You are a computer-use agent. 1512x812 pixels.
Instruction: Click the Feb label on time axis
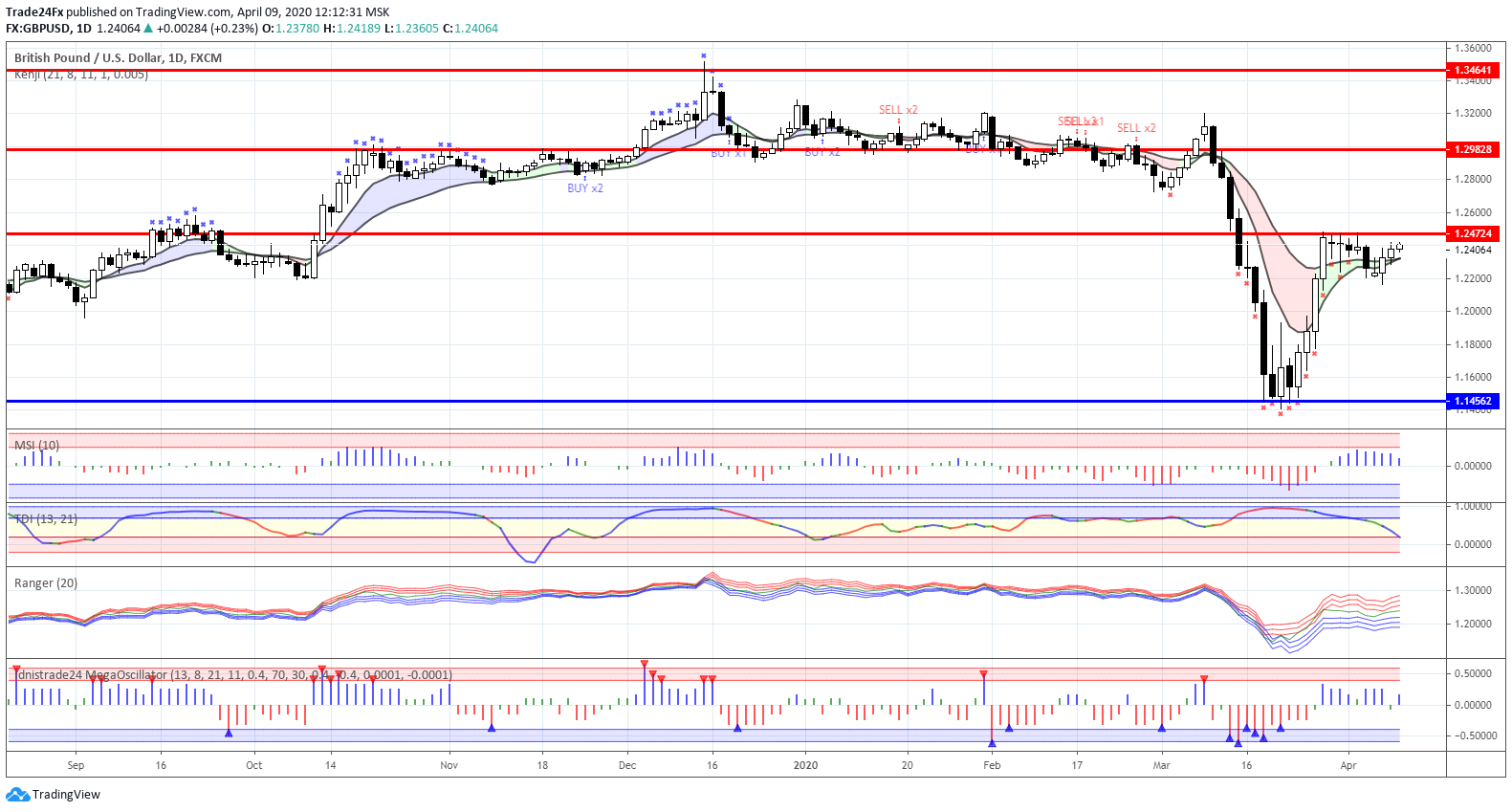992,765
